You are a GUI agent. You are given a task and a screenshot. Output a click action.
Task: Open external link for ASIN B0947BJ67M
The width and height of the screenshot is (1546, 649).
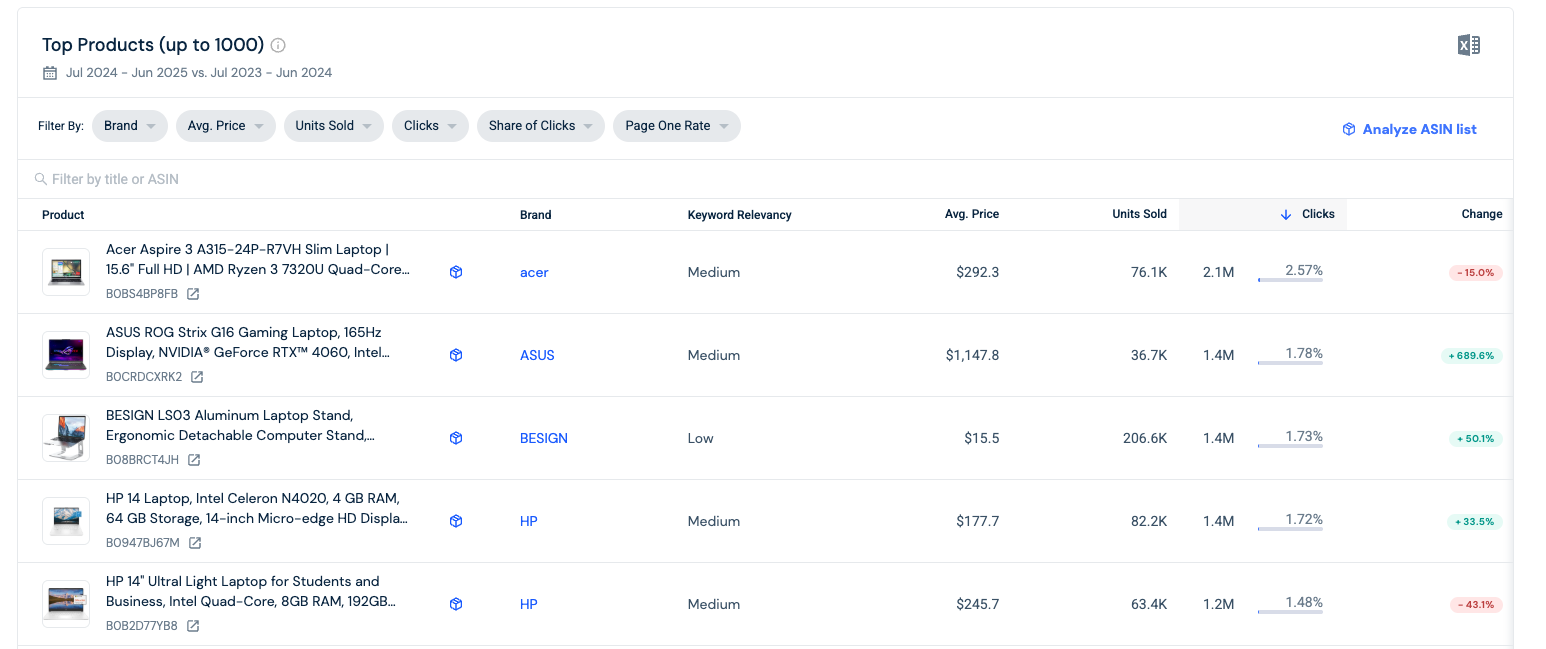point(195,543)
